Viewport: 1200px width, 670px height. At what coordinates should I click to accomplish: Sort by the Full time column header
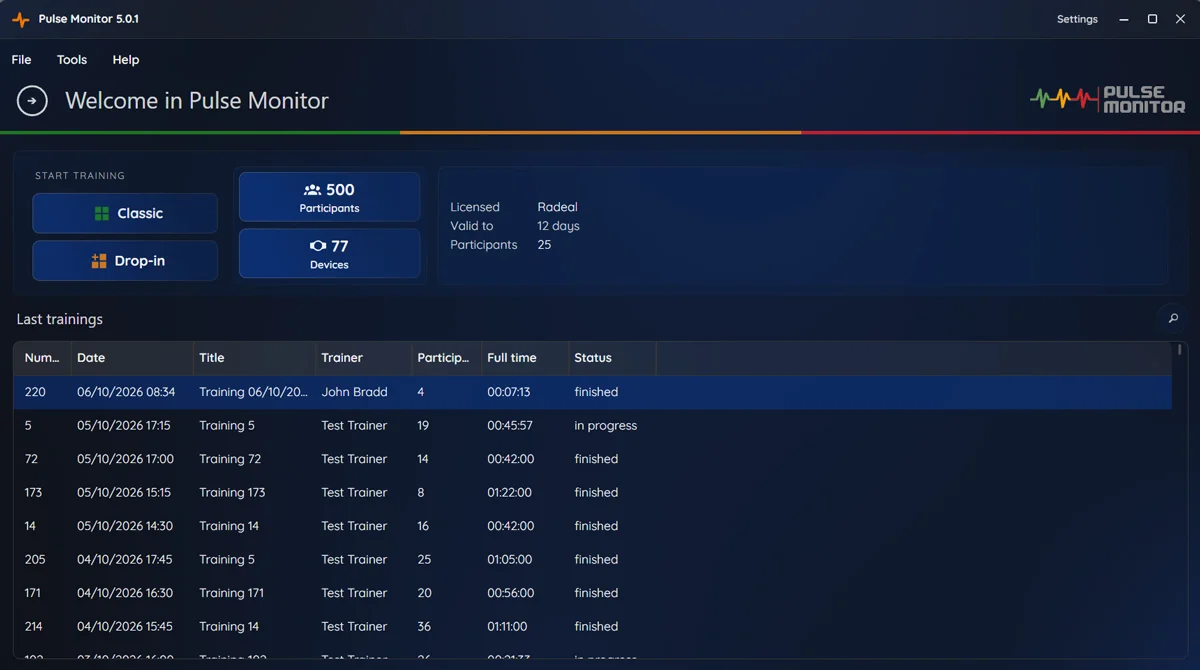(525, 358)
